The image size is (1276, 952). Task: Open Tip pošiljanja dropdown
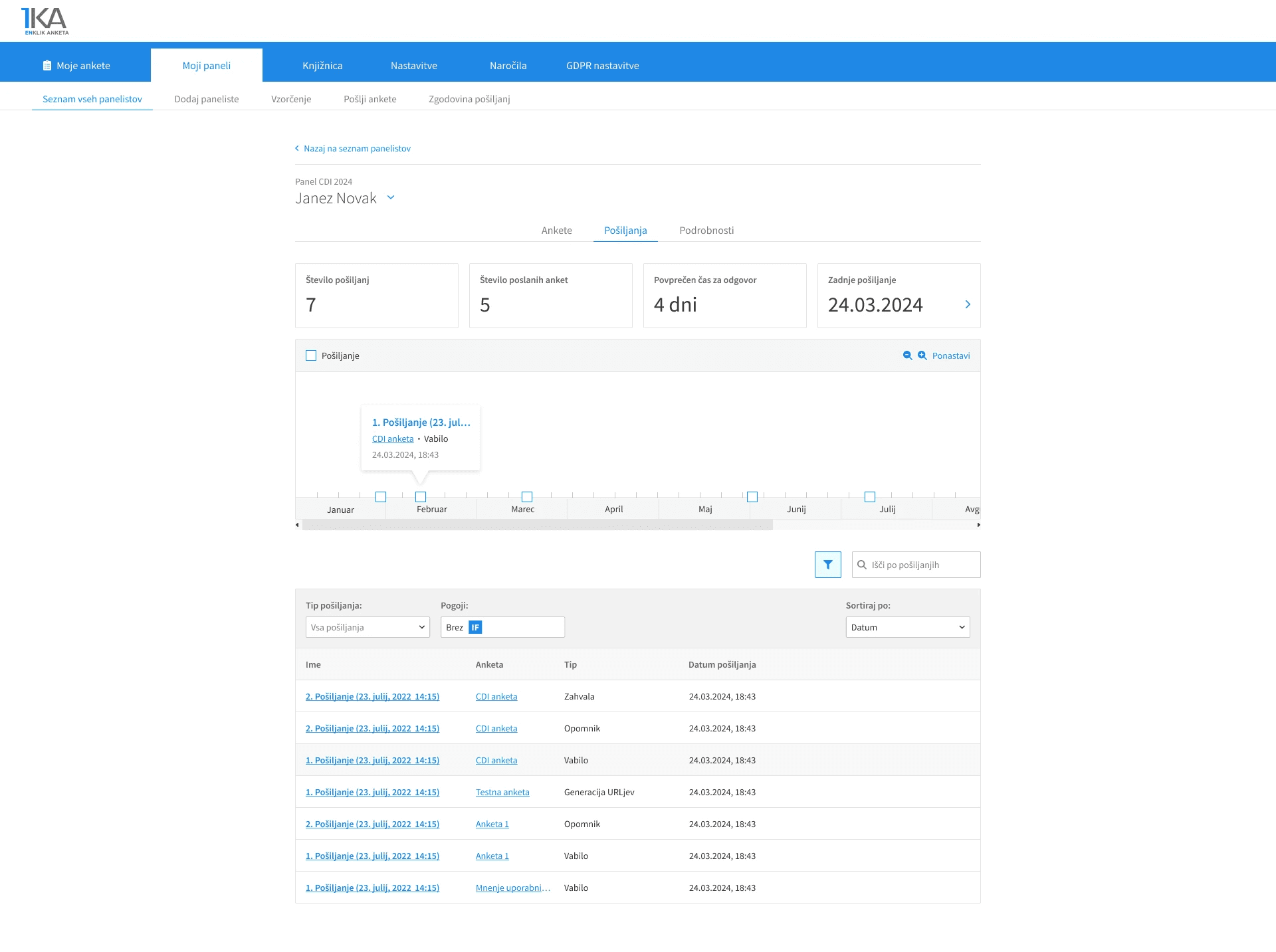tap(368, 627)
